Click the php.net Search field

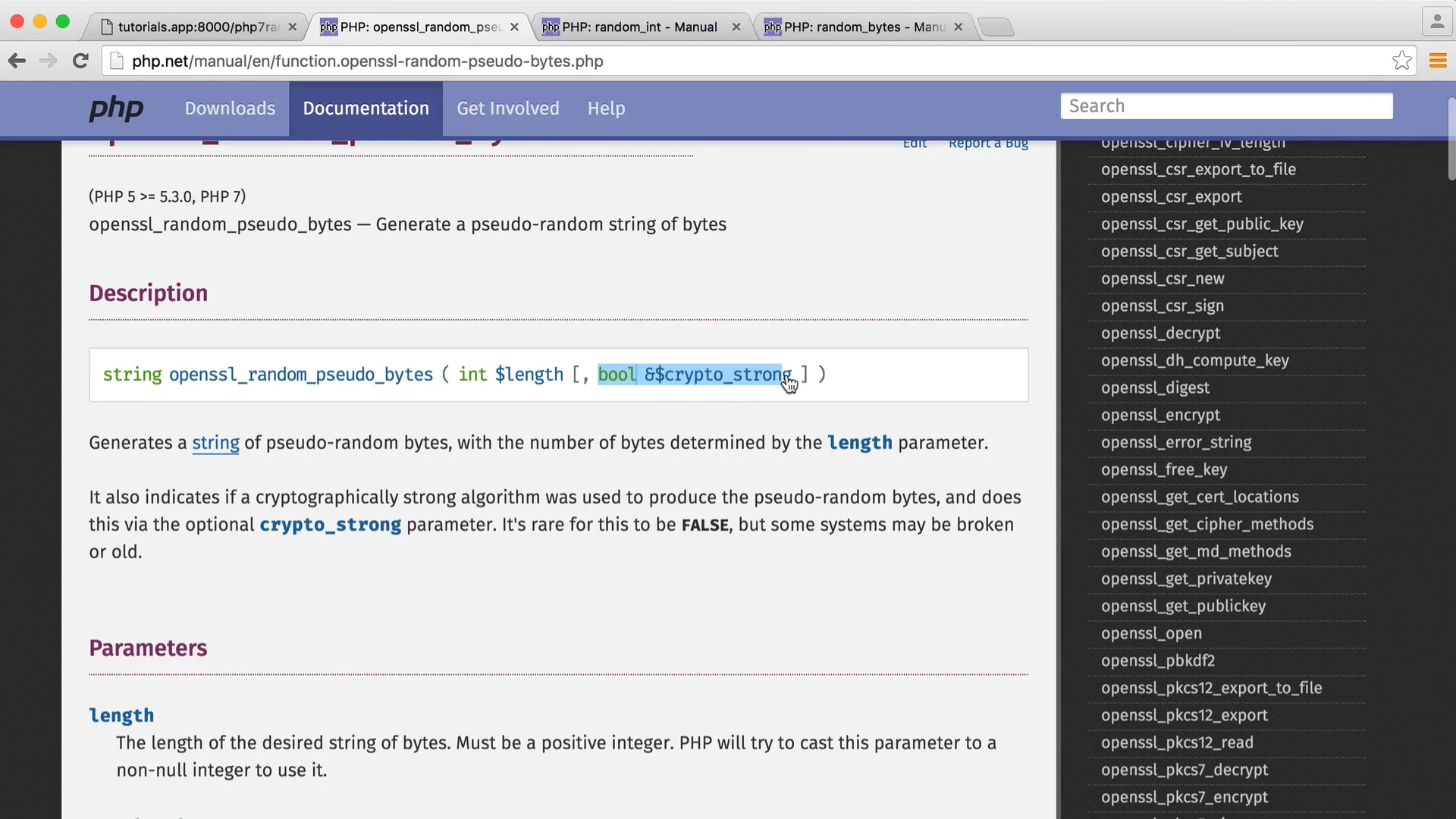(1226, 106)
